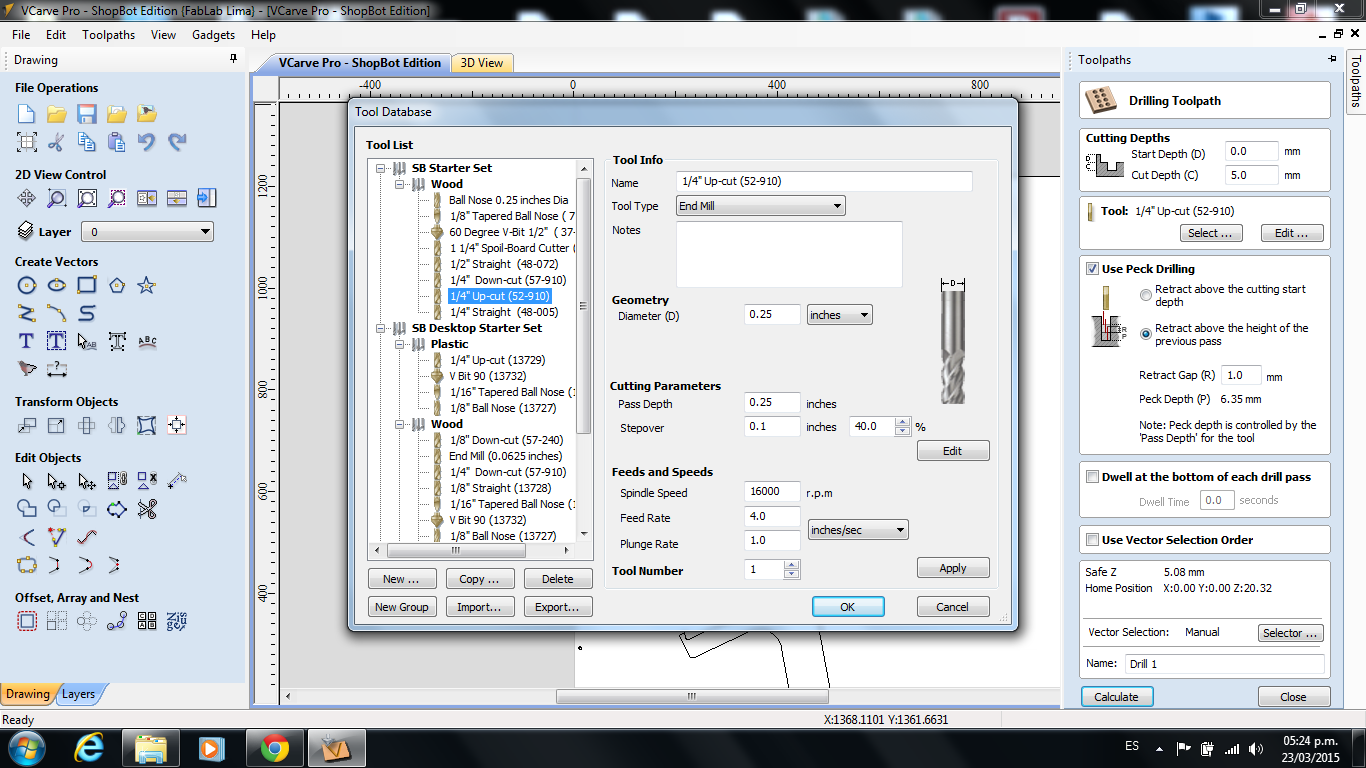Increase the Stepover percent stepper
The height and width of the screenshot is (768, 1366).
903,422
